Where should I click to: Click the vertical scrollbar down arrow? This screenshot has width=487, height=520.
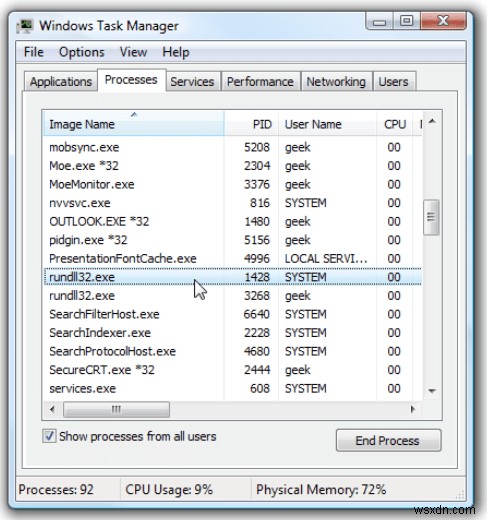pos(432,391)
